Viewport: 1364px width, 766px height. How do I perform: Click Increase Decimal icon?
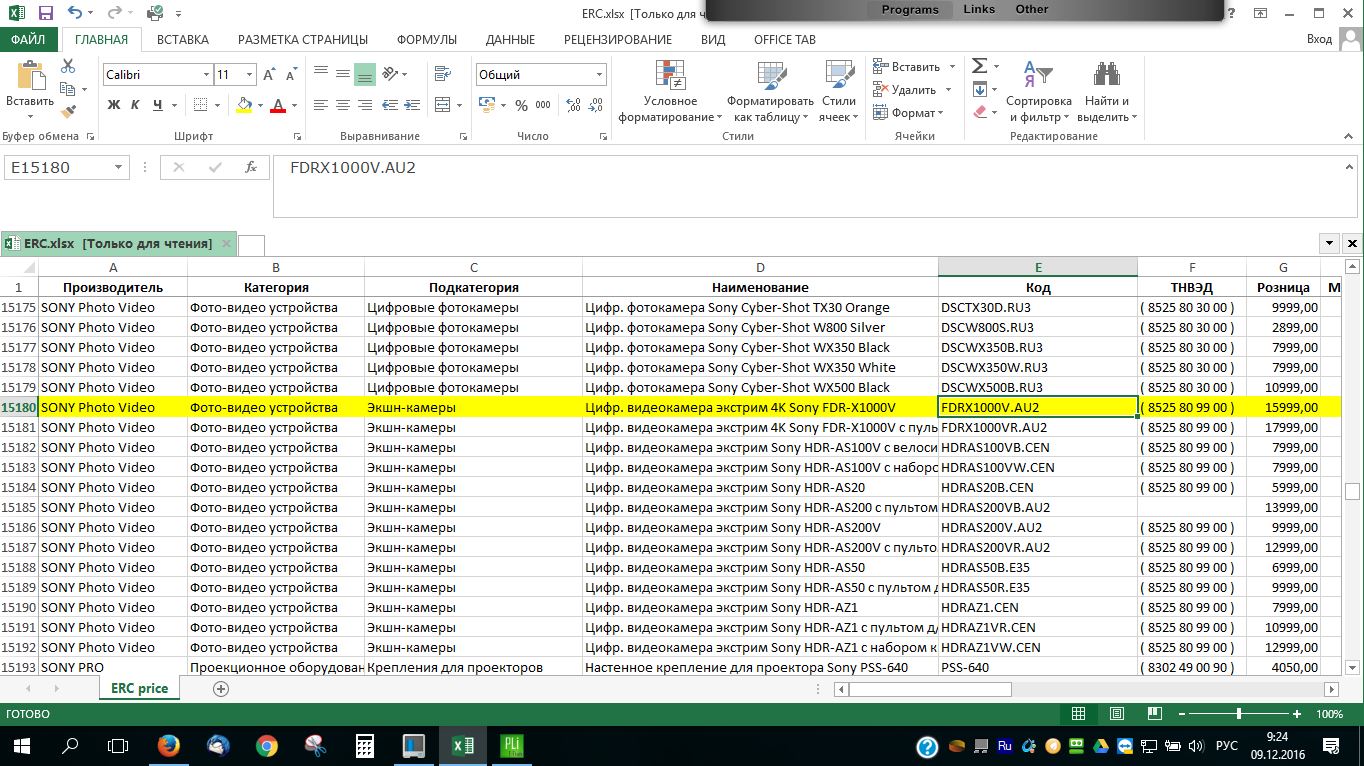pos(571,105)
